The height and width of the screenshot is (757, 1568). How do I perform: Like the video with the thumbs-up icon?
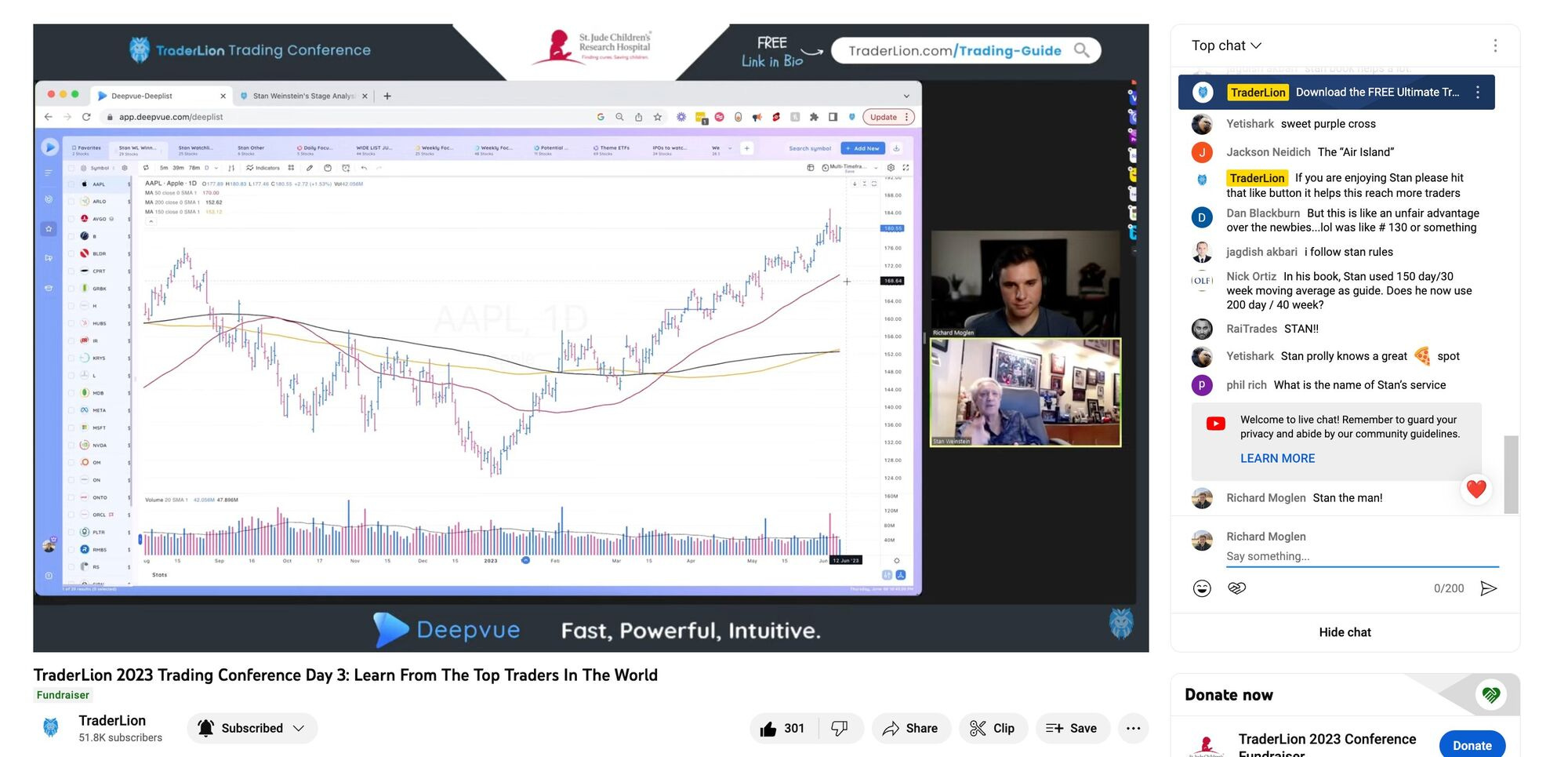[x=783, y=728]
